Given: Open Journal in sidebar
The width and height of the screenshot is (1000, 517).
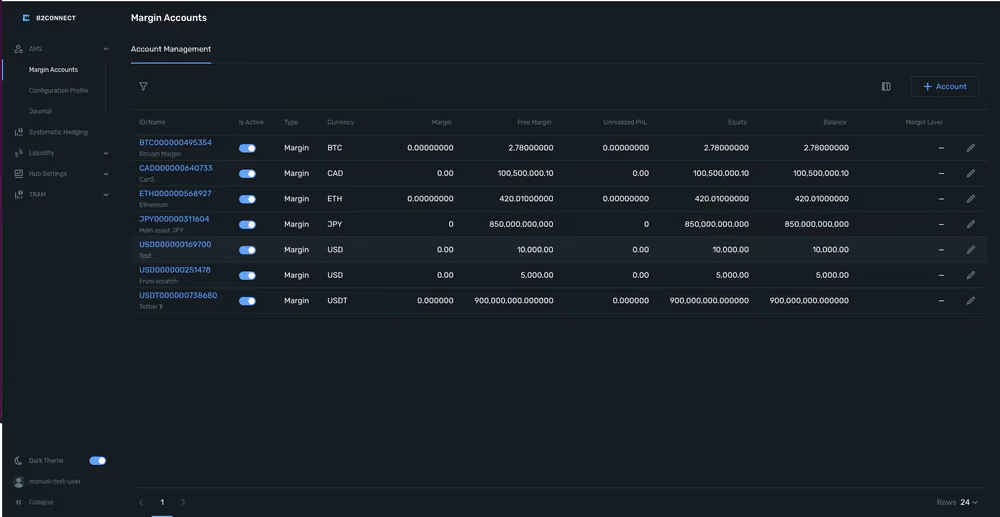Looking at the screenshot, I should [40, 111].
